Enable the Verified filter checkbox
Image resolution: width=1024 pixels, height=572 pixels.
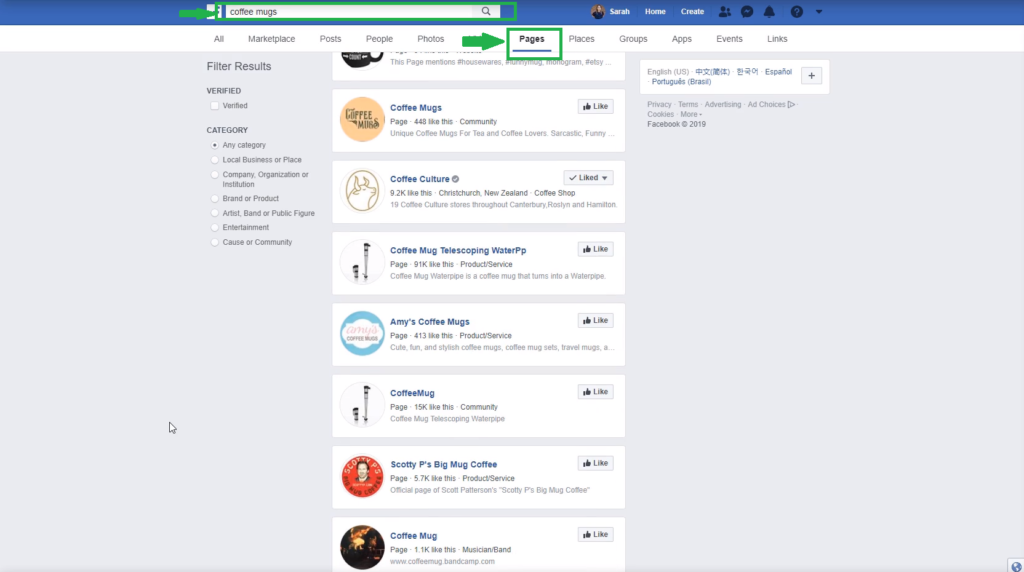click(215, 106)
